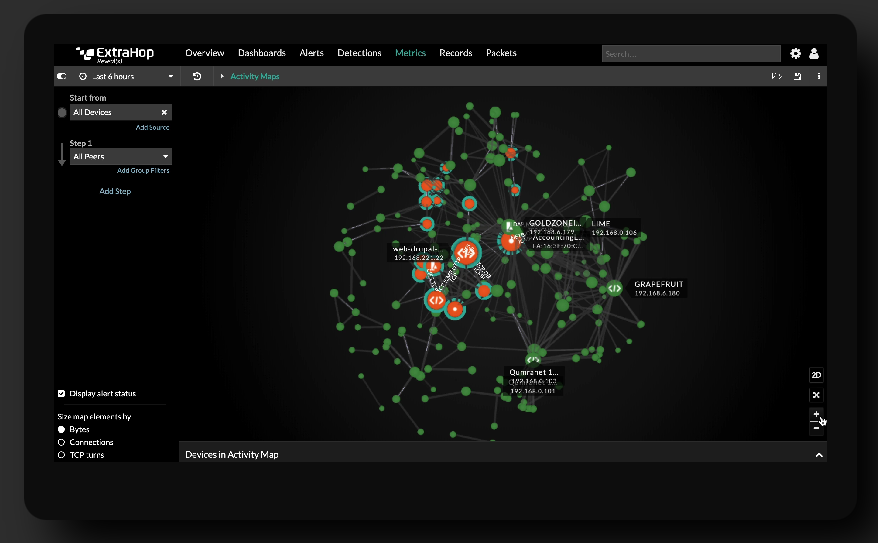878x543 pixels.
Task: Click the LIME device label
Action: (x=614, y=227)
